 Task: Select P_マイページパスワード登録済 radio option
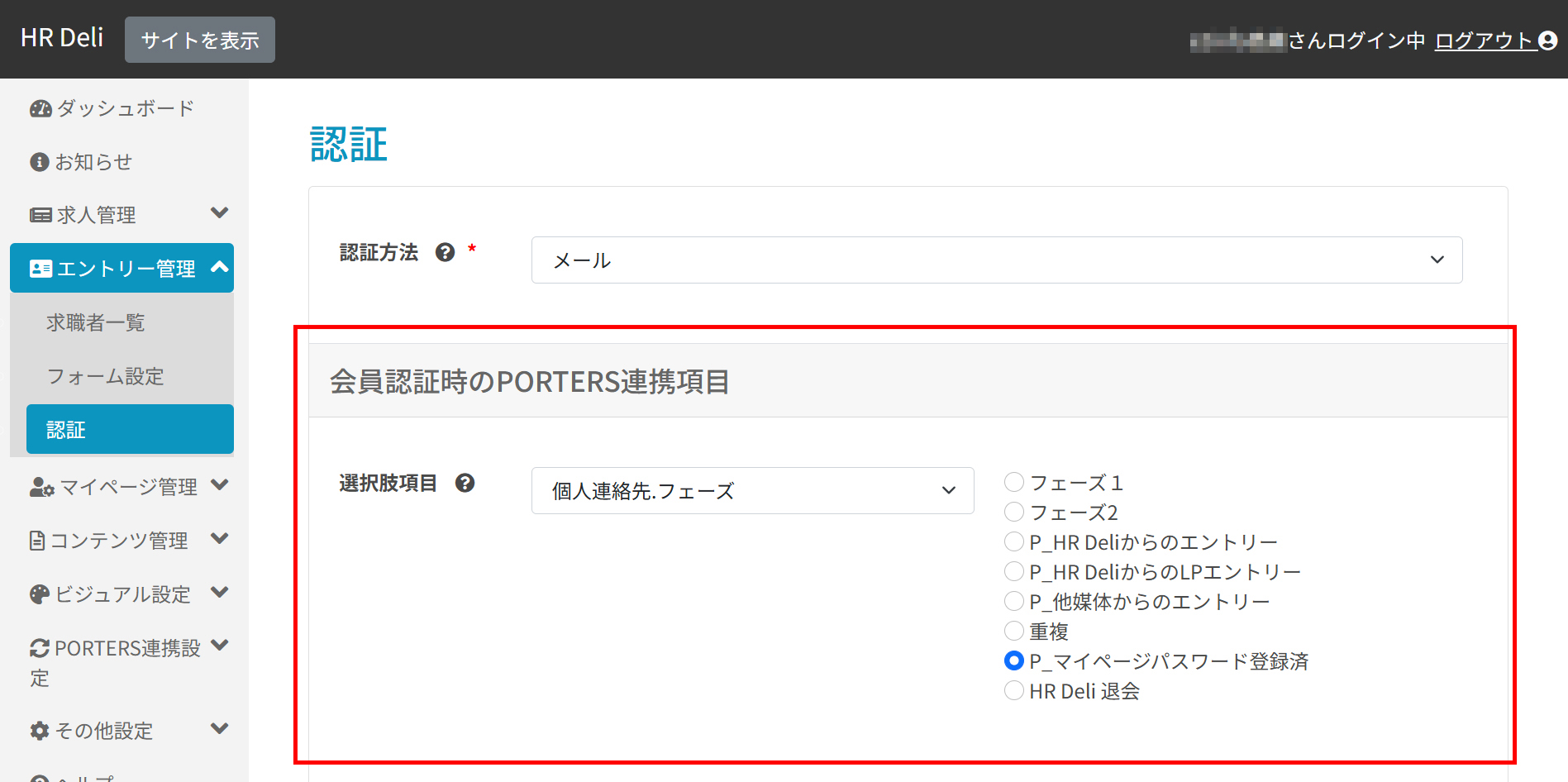point(1014,660)
